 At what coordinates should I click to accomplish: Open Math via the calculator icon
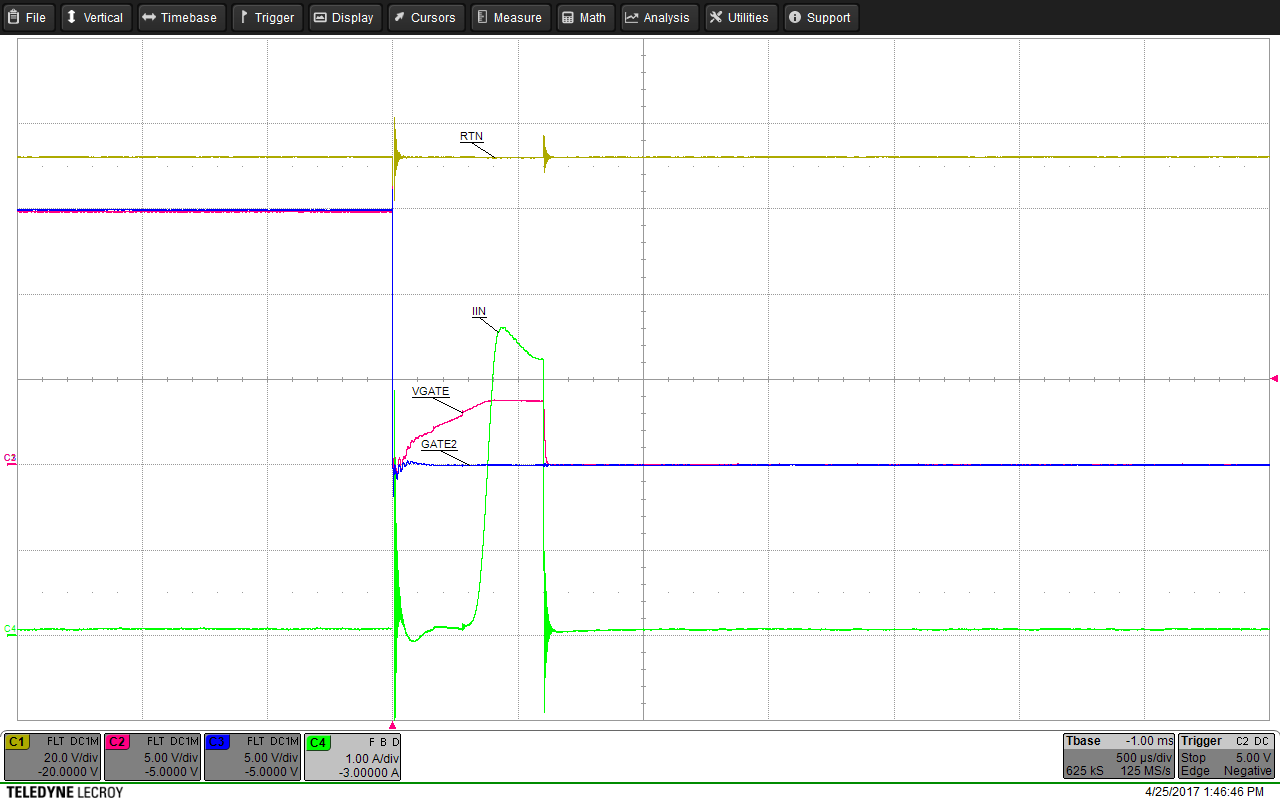pos(567,17)
